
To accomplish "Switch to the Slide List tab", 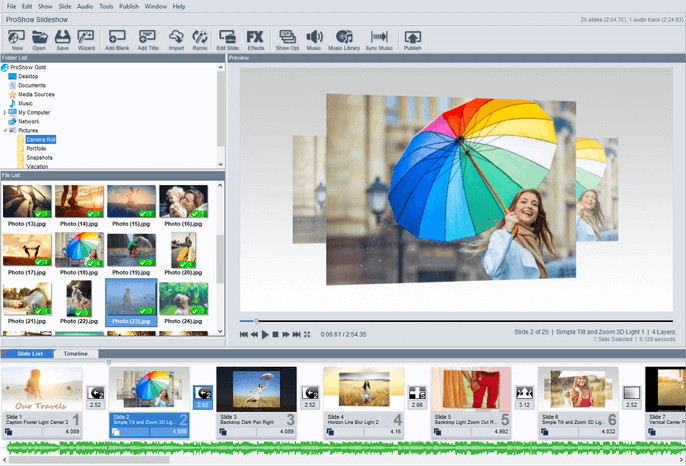I will (x=30, y=354).
